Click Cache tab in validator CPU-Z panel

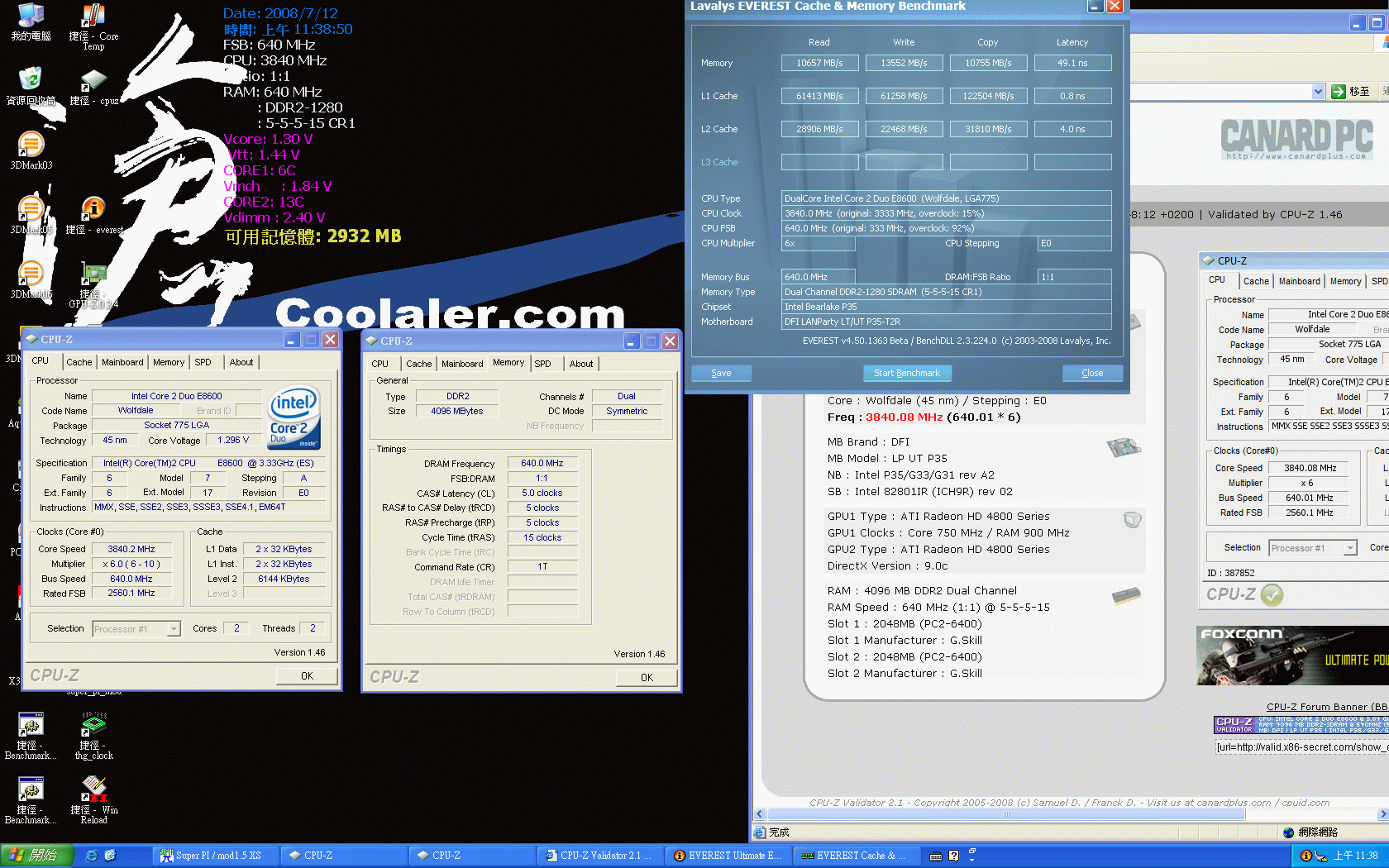pyautogui.click(x=1256, y=281)
